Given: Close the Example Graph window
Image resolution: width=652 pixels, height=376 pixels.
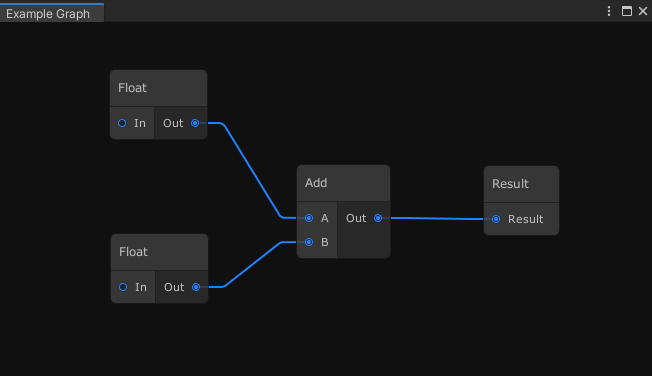Looking at the screenshot, I should click(x=643, y=11).
